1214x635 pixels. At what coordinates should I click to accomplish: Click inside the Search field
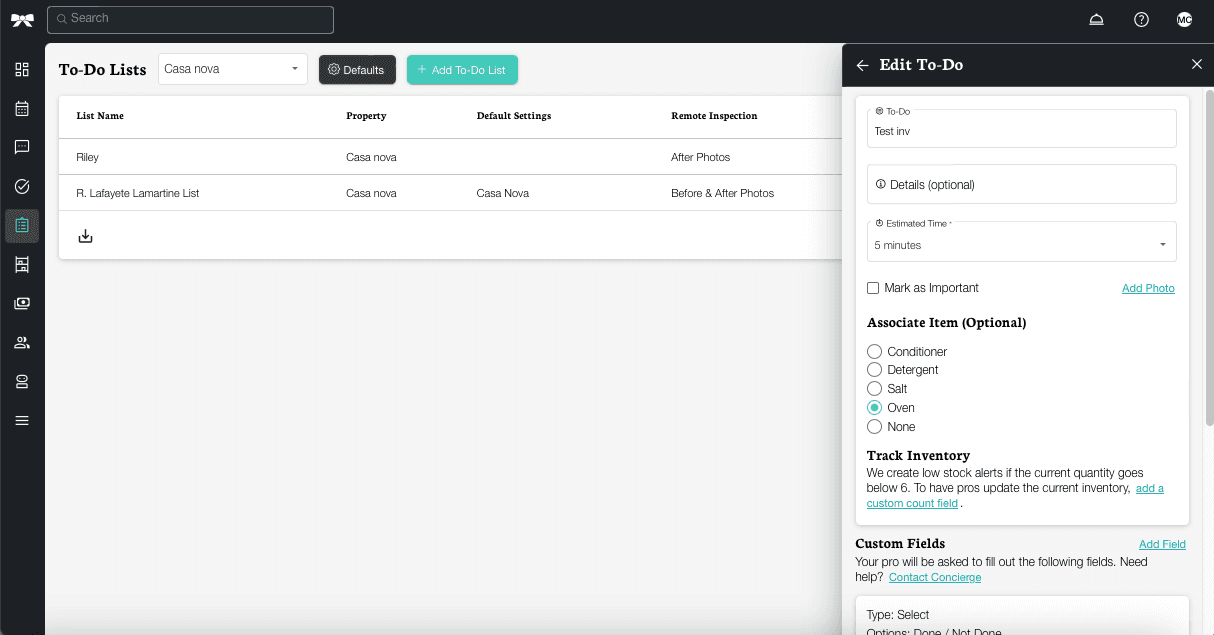(190, 19)
